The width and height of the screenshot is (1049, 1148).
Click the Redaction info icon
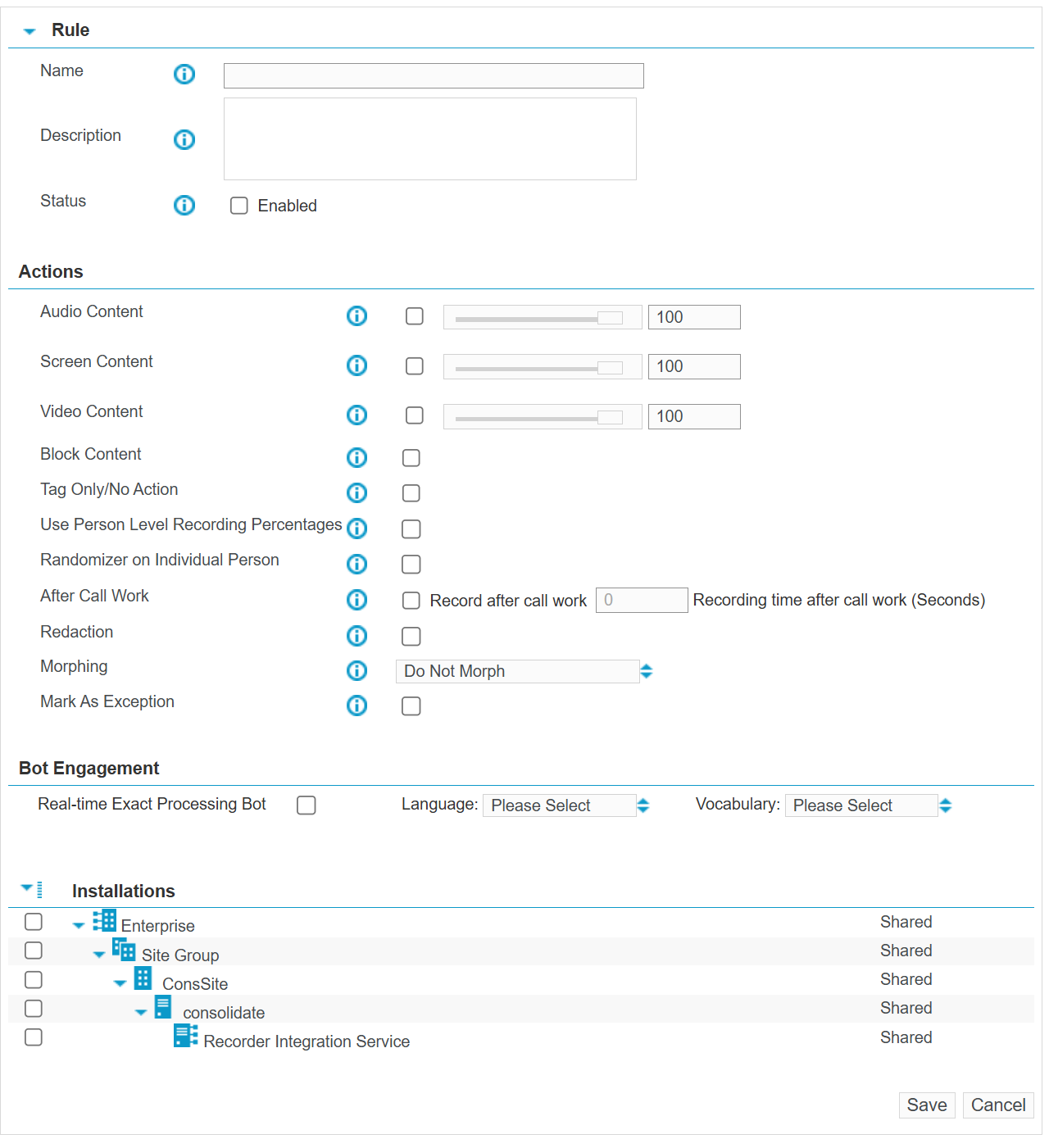pyautogui.click(x=356, y=636)
